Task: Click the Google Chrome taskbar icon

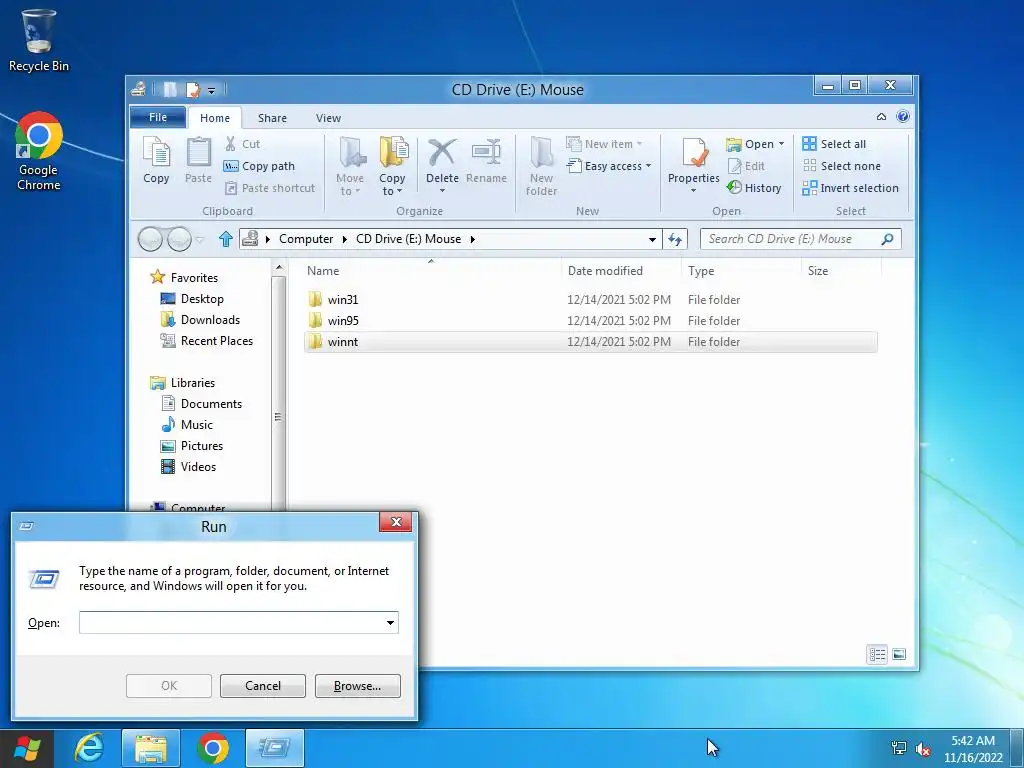Action: (213, 748)
